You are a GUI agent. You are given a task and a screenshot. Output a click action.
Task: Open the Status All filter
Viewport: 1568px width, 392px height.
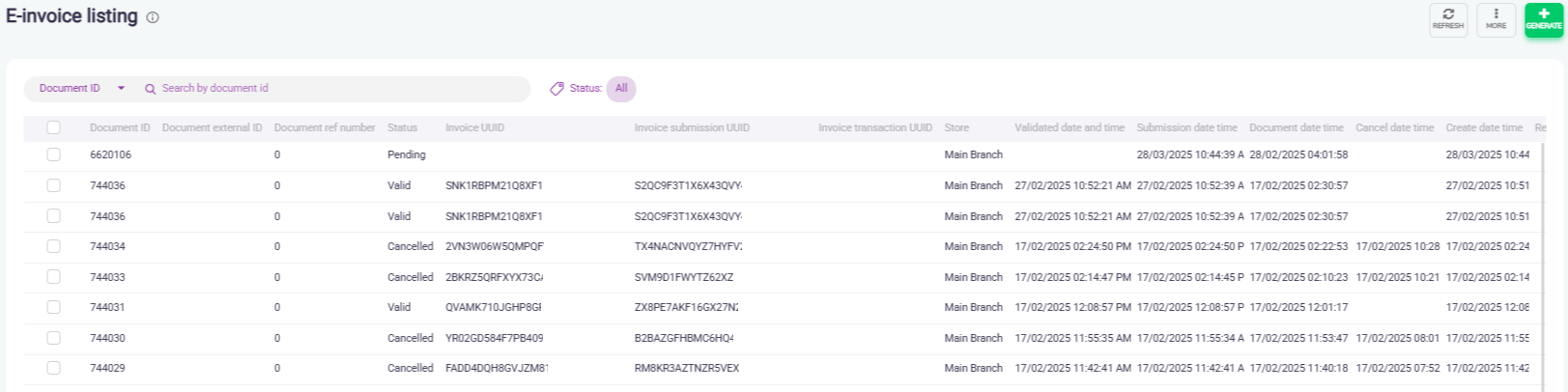(x=621, y=89)
